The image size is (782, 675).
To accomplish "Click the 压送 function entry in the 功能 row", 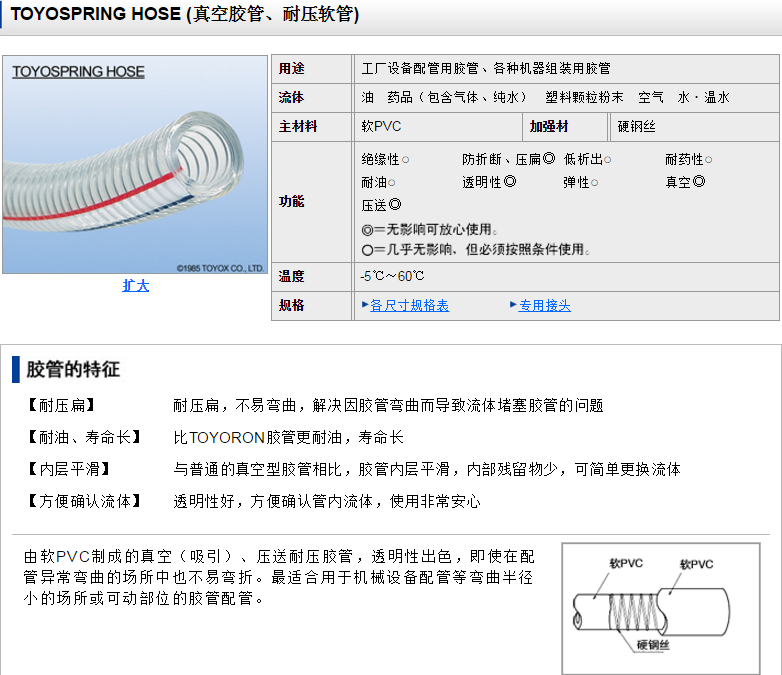I will point(381,205).
